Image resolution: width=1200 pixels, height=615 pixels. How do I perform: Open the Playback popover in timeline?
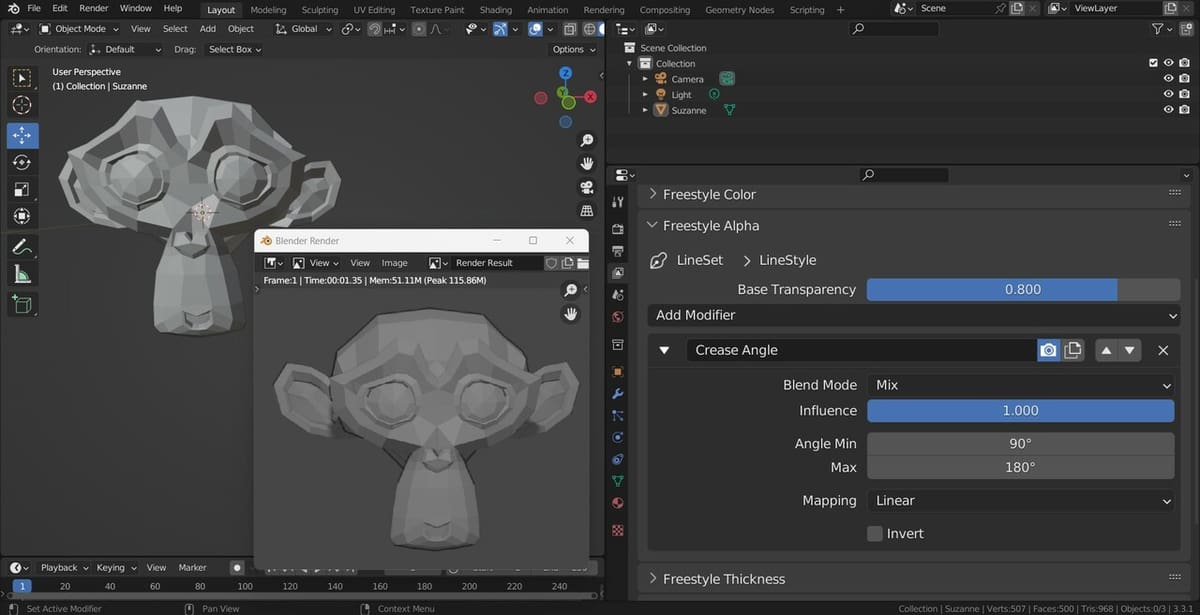tap(64, 567)
